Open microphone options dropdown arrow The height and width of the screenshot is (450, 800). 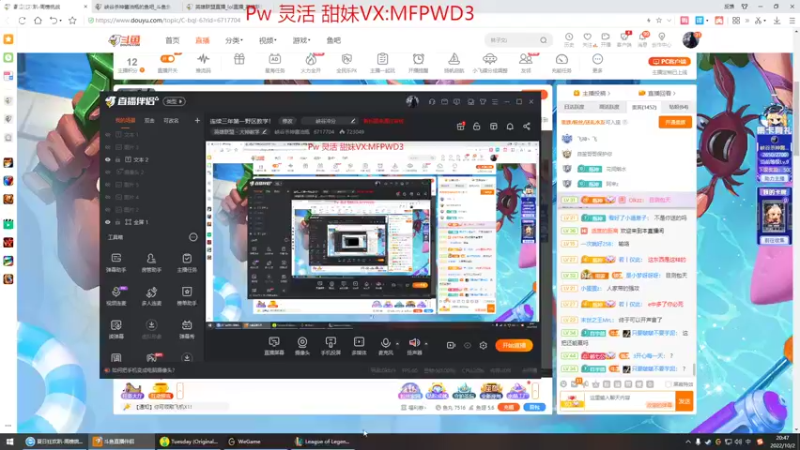(x=397, y=343)
